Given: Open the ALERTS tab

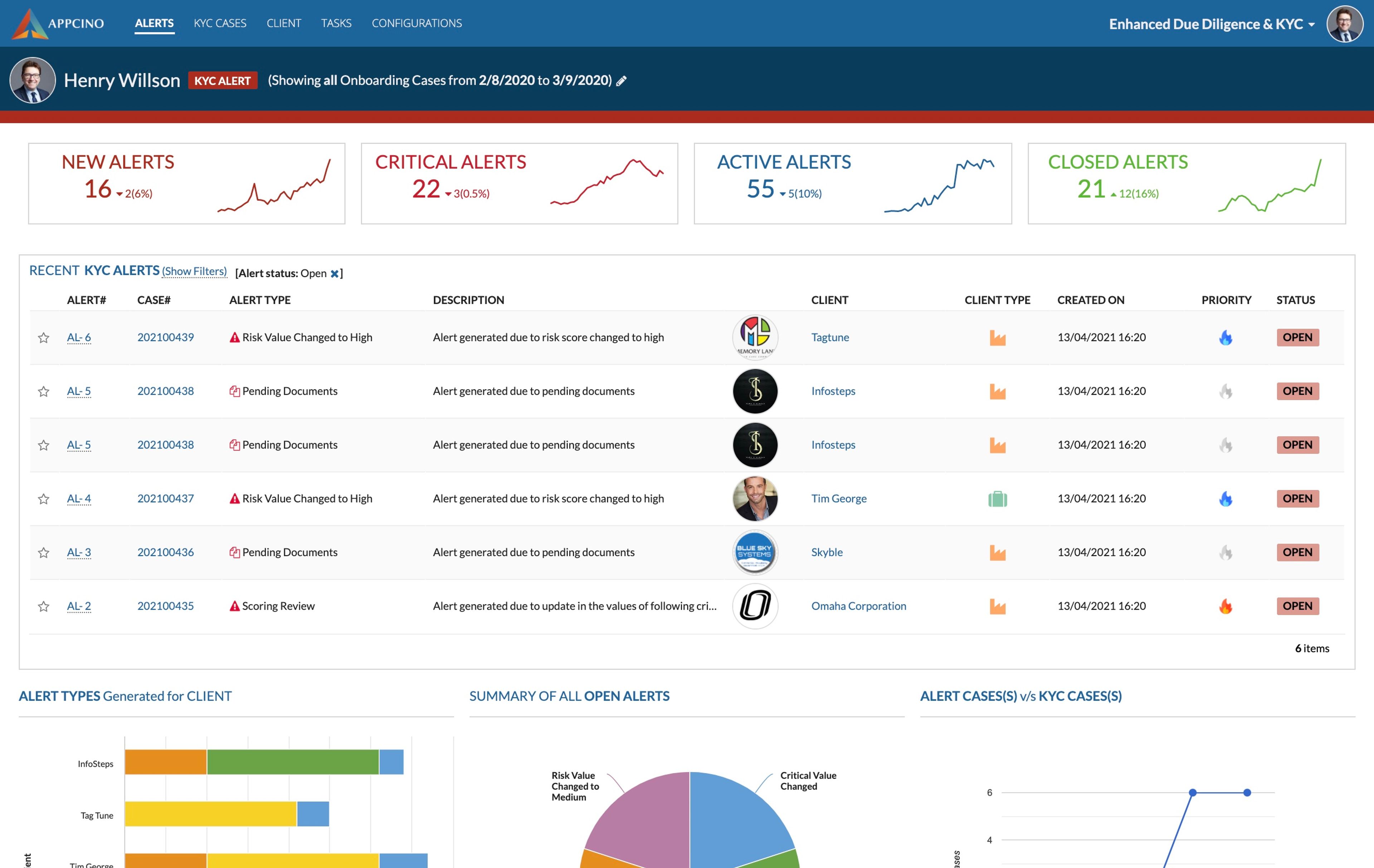Looking at the screenshot, I should pyautogui.click(x=154, y=23).
